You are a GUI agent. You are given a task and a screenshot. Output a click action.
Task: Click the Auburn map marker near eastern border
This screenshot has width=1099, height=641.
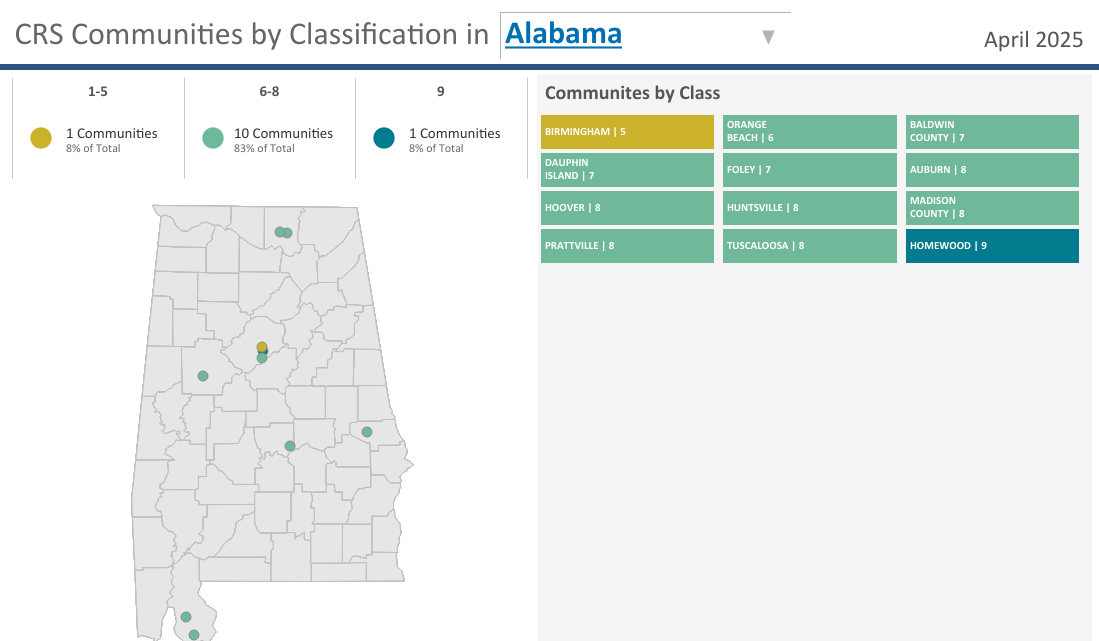click(367, 432)
